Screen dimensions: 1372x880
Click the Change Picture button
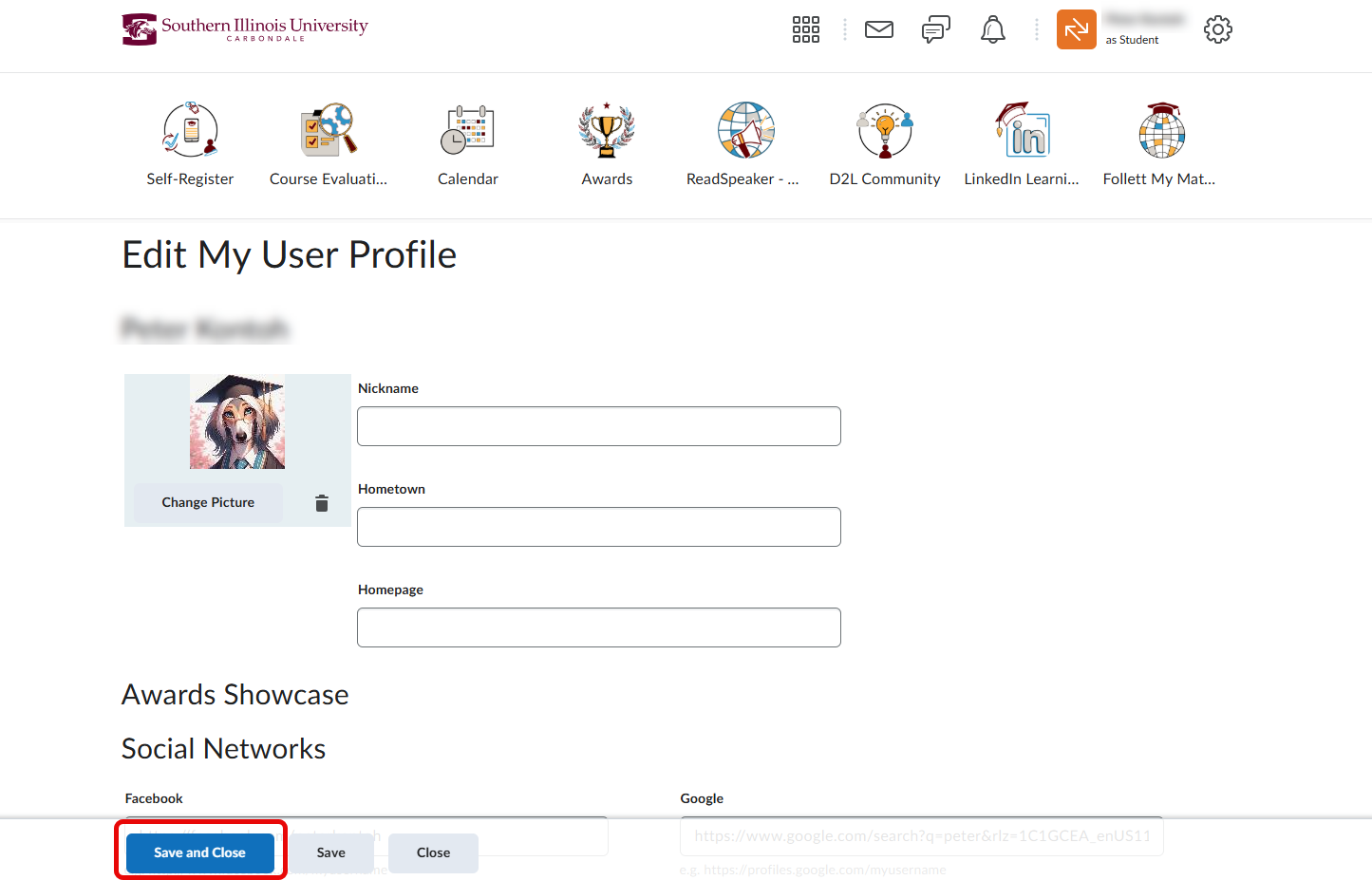pos(207,501)
